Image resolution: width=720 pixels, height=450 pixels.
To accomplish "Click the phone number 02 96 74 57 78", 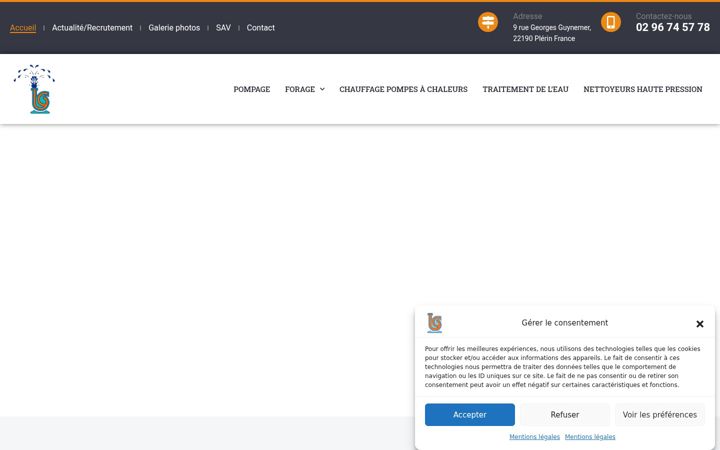I will click(x=673, y=28).
